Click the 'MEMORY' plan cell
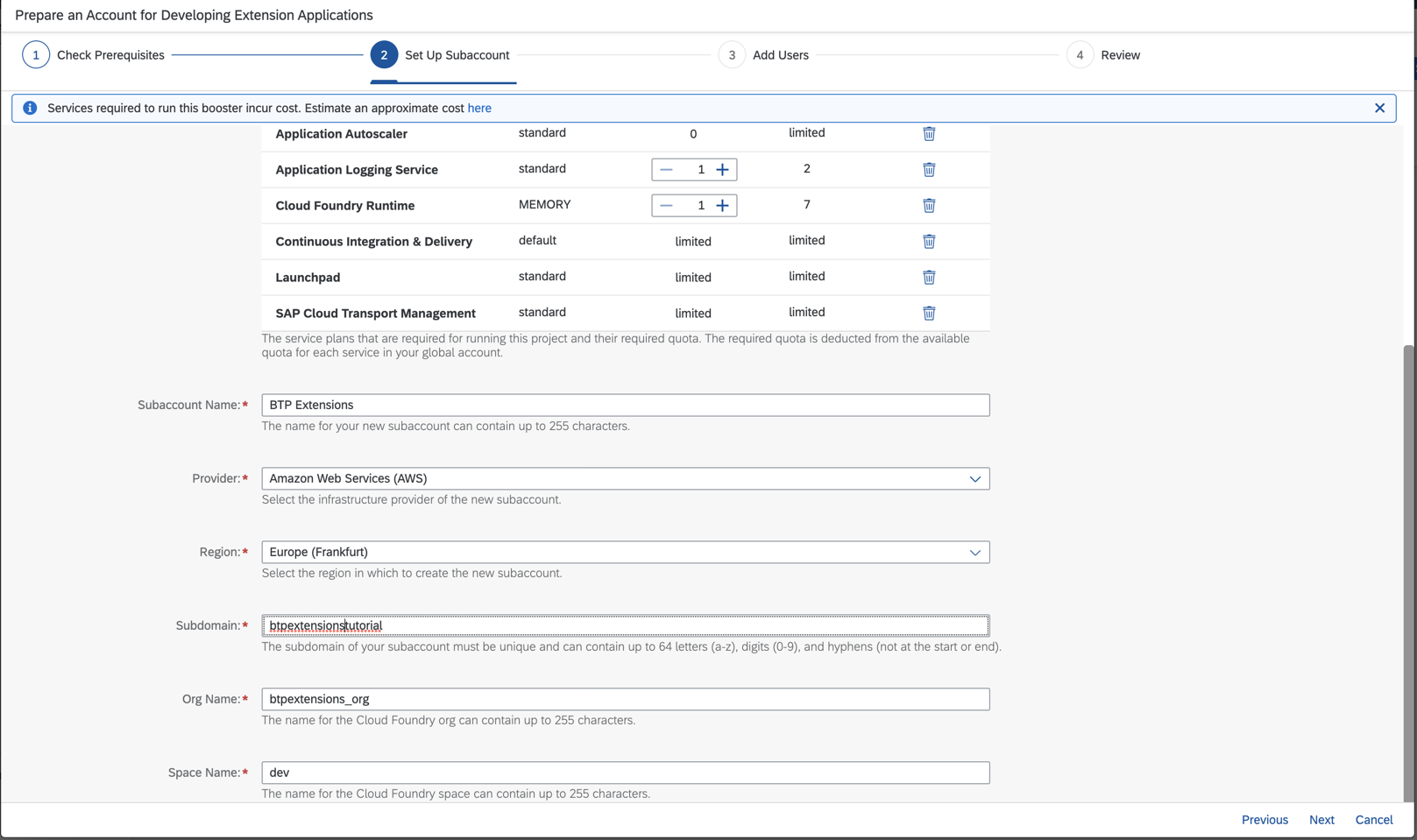This screenshot has width=1417, height=840. coord(544,204)
